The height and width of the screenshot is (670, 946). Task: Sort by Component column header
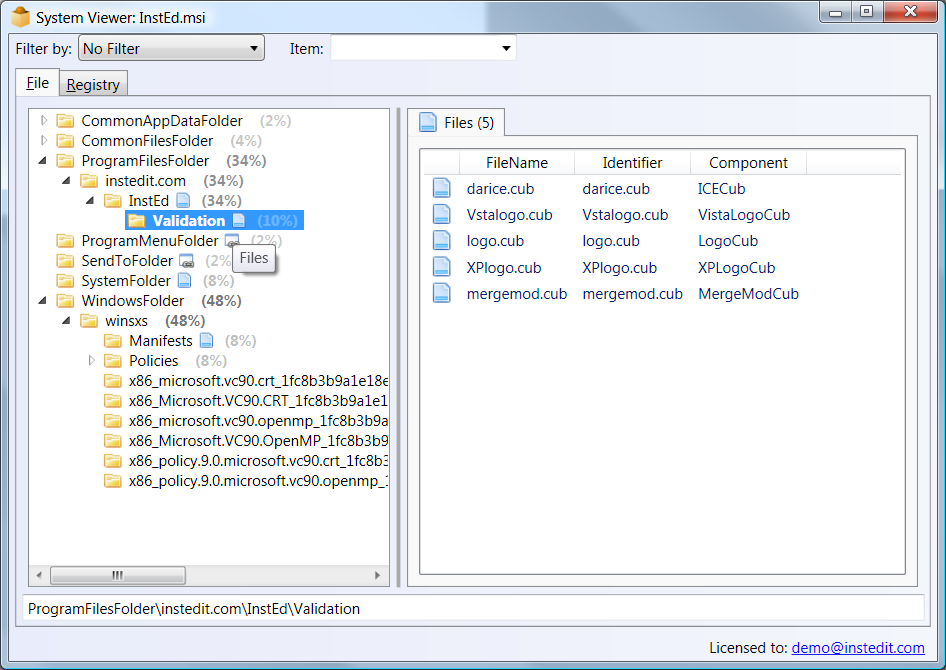[x=748, y=163]
